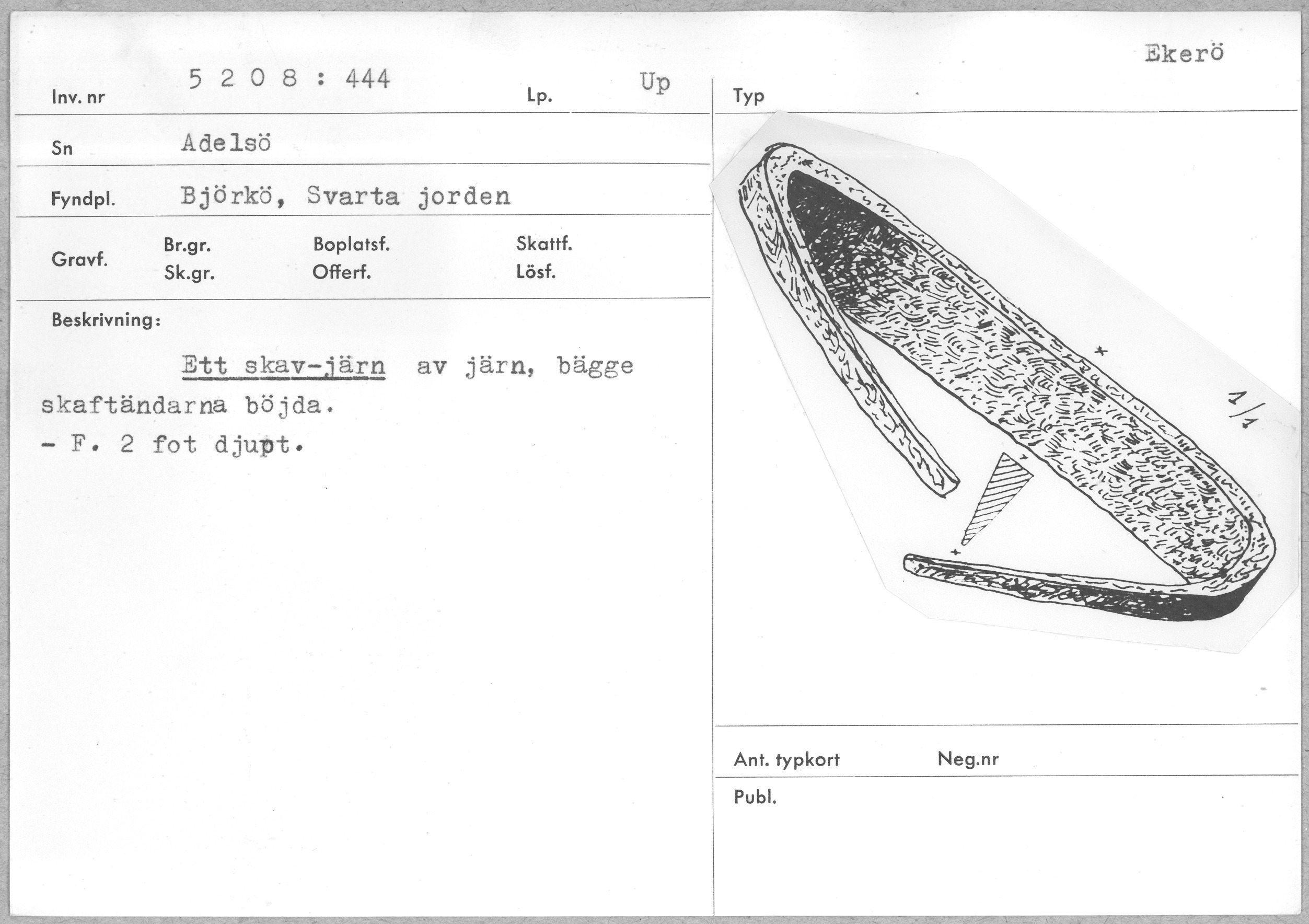Select the Offerf. option label
The height and width of the screenshot is (924, 1309).
click(x=342, y=273)
